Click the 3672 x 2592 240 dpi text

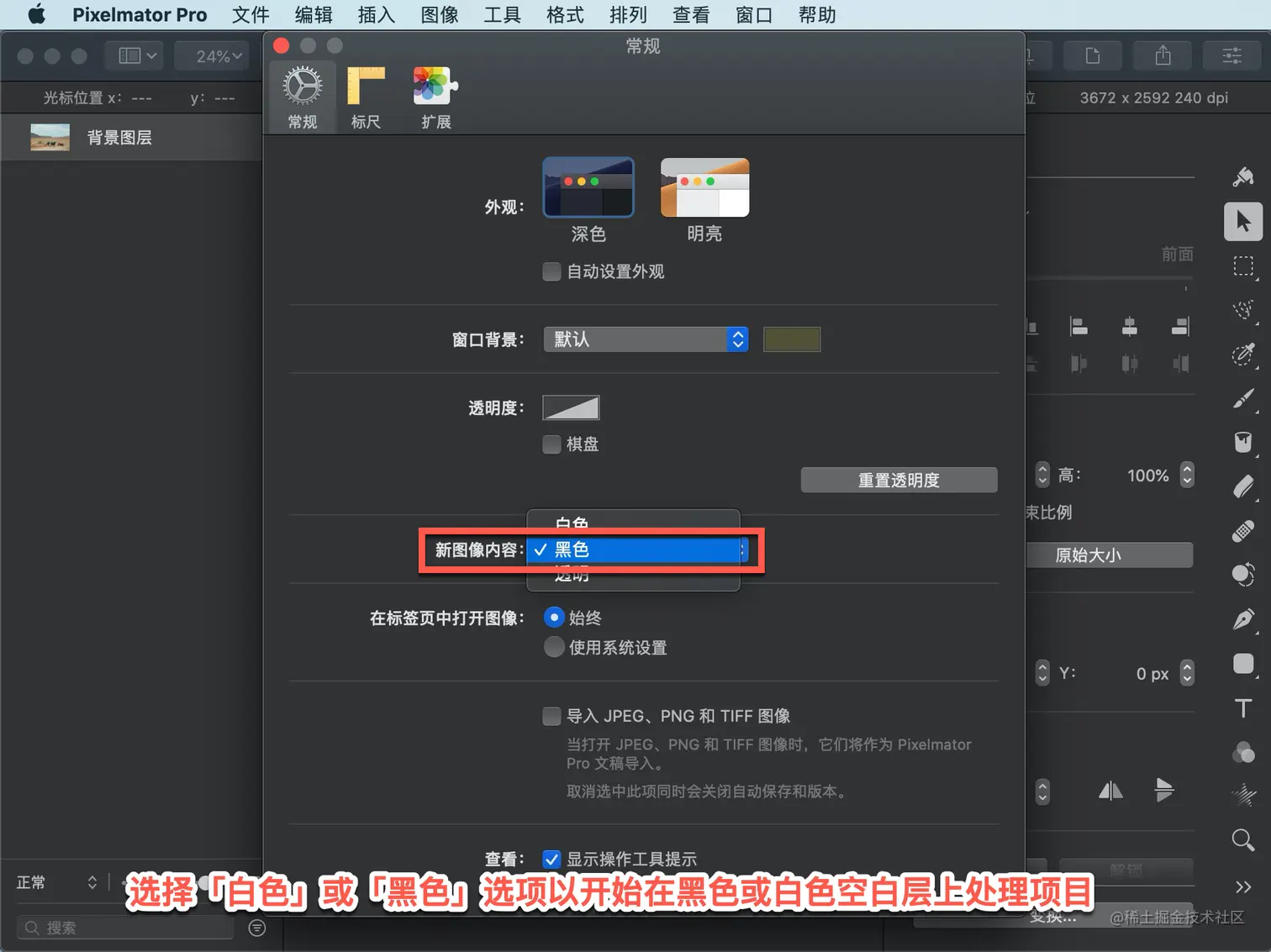click(x=1154, y=97)
